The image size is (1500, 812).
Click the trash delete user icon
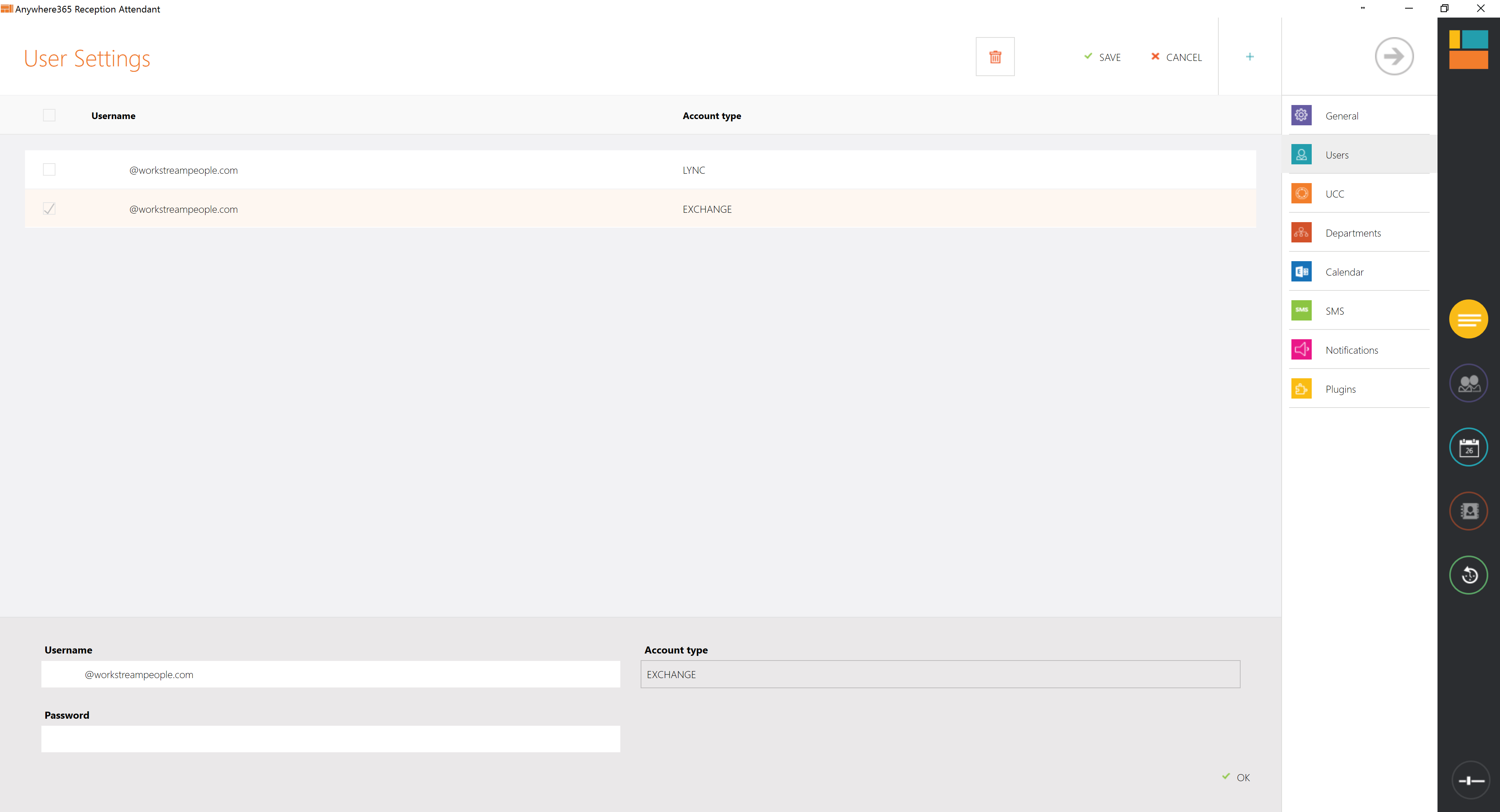tap(995, 57)
